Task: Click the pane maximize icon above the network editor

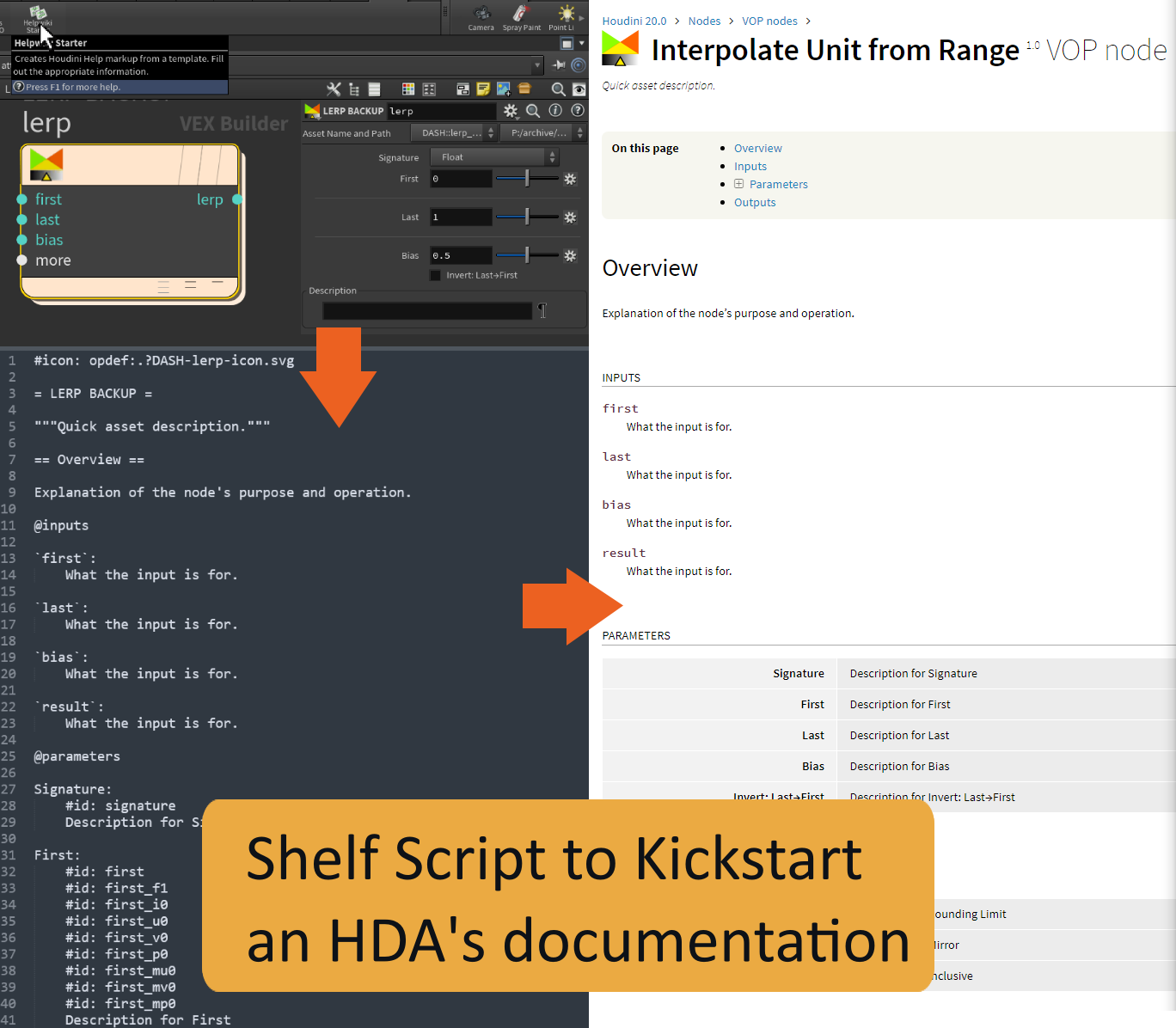Action: coord(567,43)
